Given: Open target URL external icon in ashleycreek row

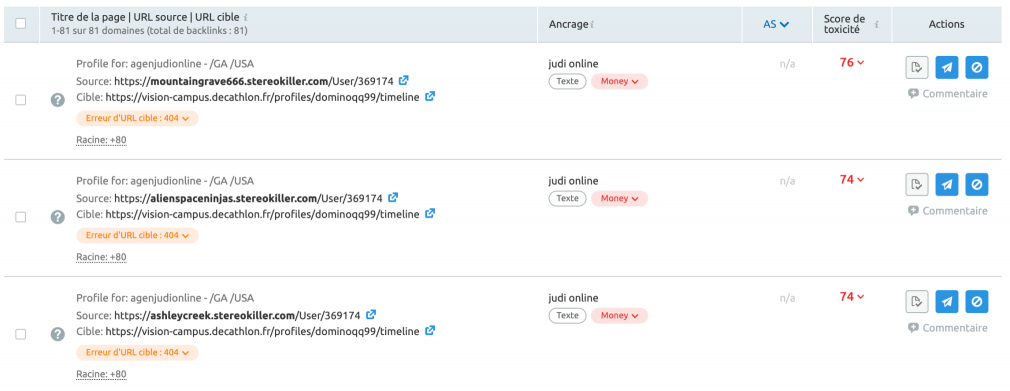Looking at the screenshot, I should [430, 330].
